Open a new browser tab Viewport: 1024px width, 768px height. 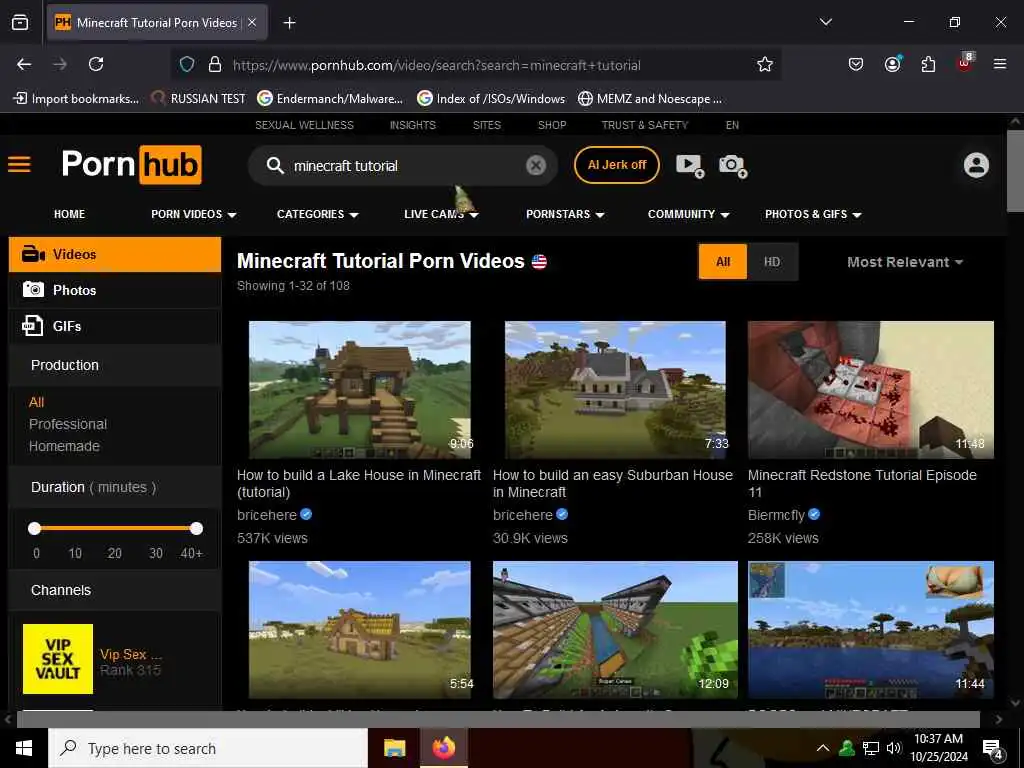point(289,23)
